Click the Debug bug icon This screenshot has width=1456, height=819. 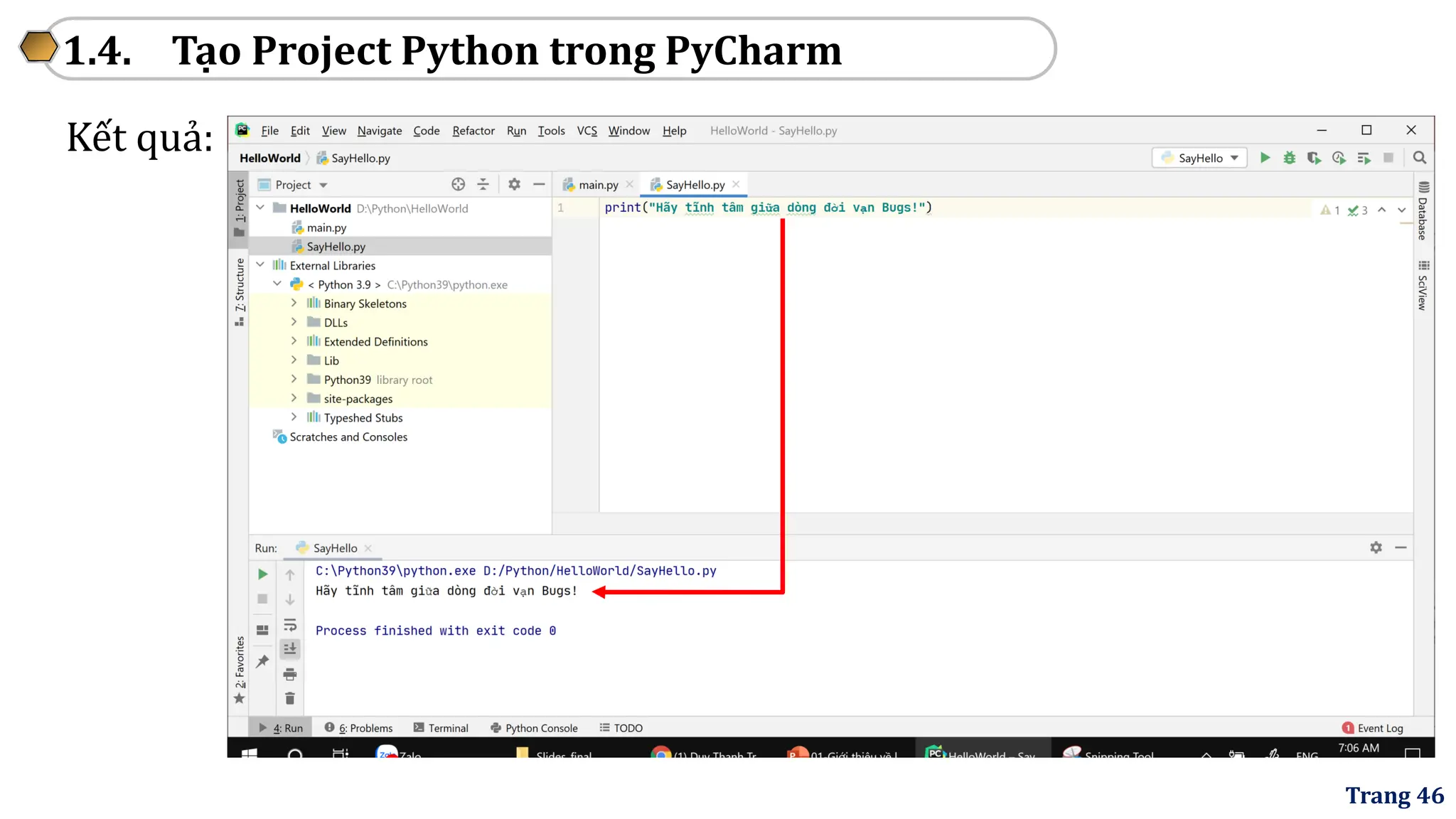(x=1289, y=158)
